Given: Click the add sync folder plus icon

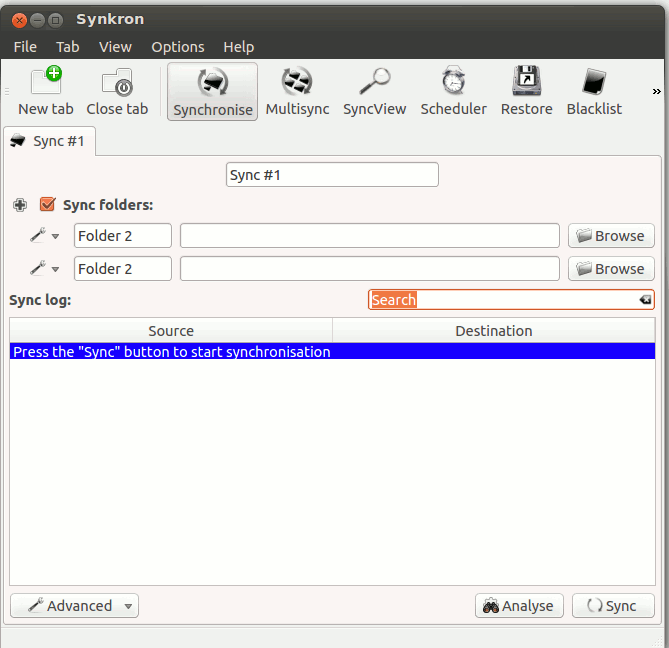Looking at the screenshot, I should point(20,205).
